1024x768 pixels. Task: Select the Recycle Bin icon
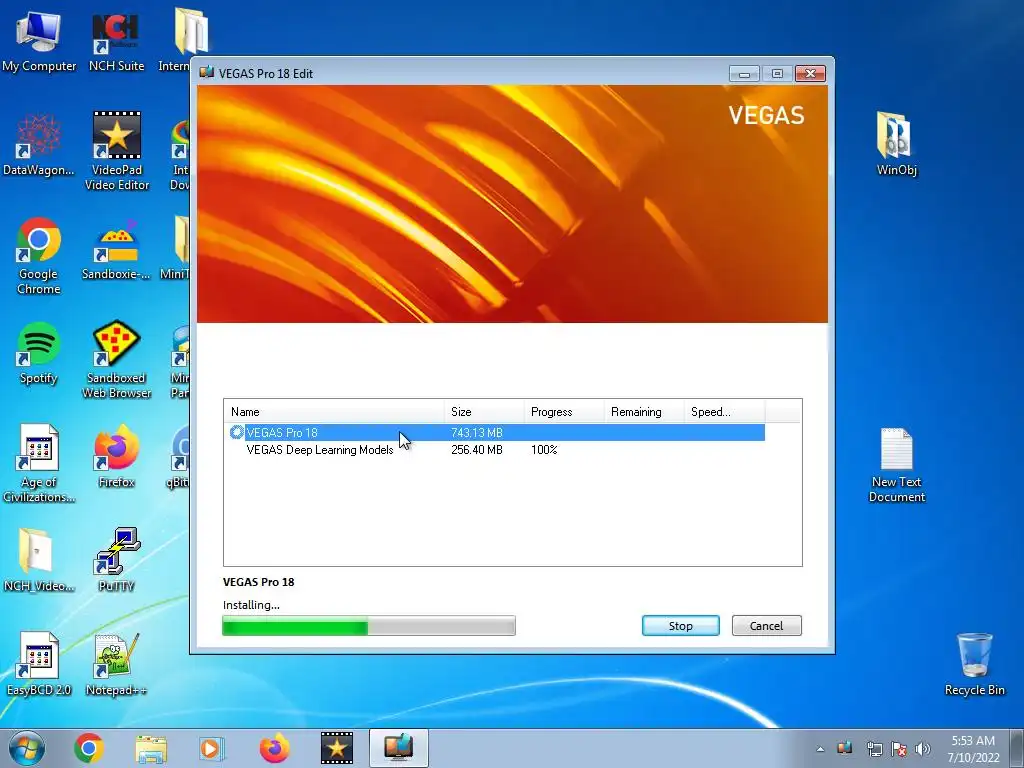pyautogui.click(x=974, y=664)
